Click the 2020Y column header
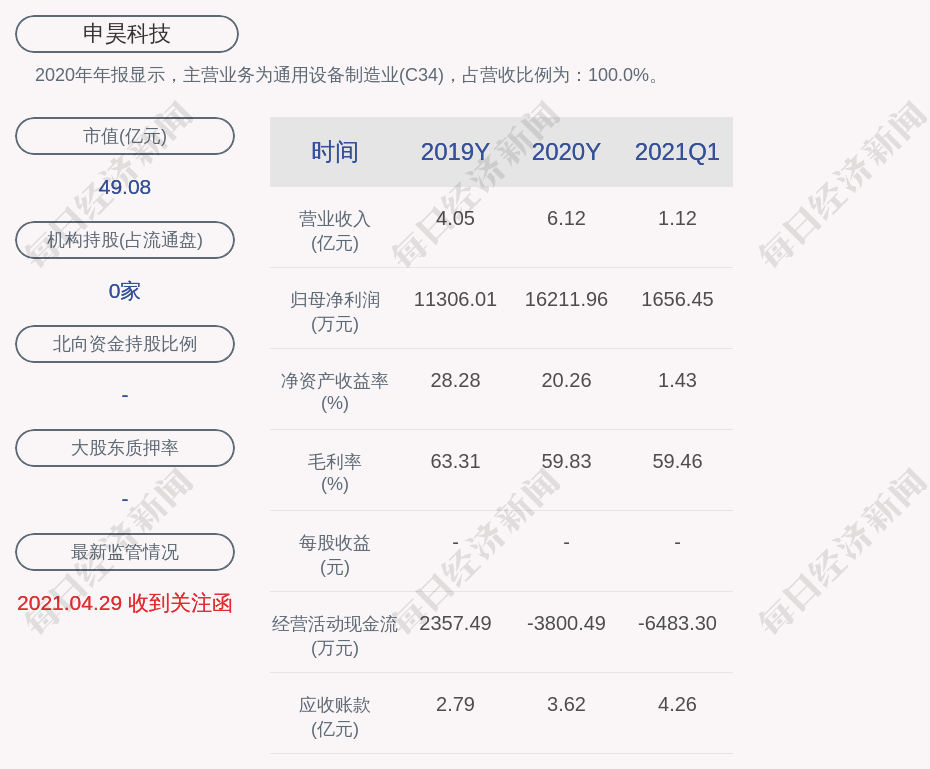Viewport: 930px width, 769px height. (566, 152)
